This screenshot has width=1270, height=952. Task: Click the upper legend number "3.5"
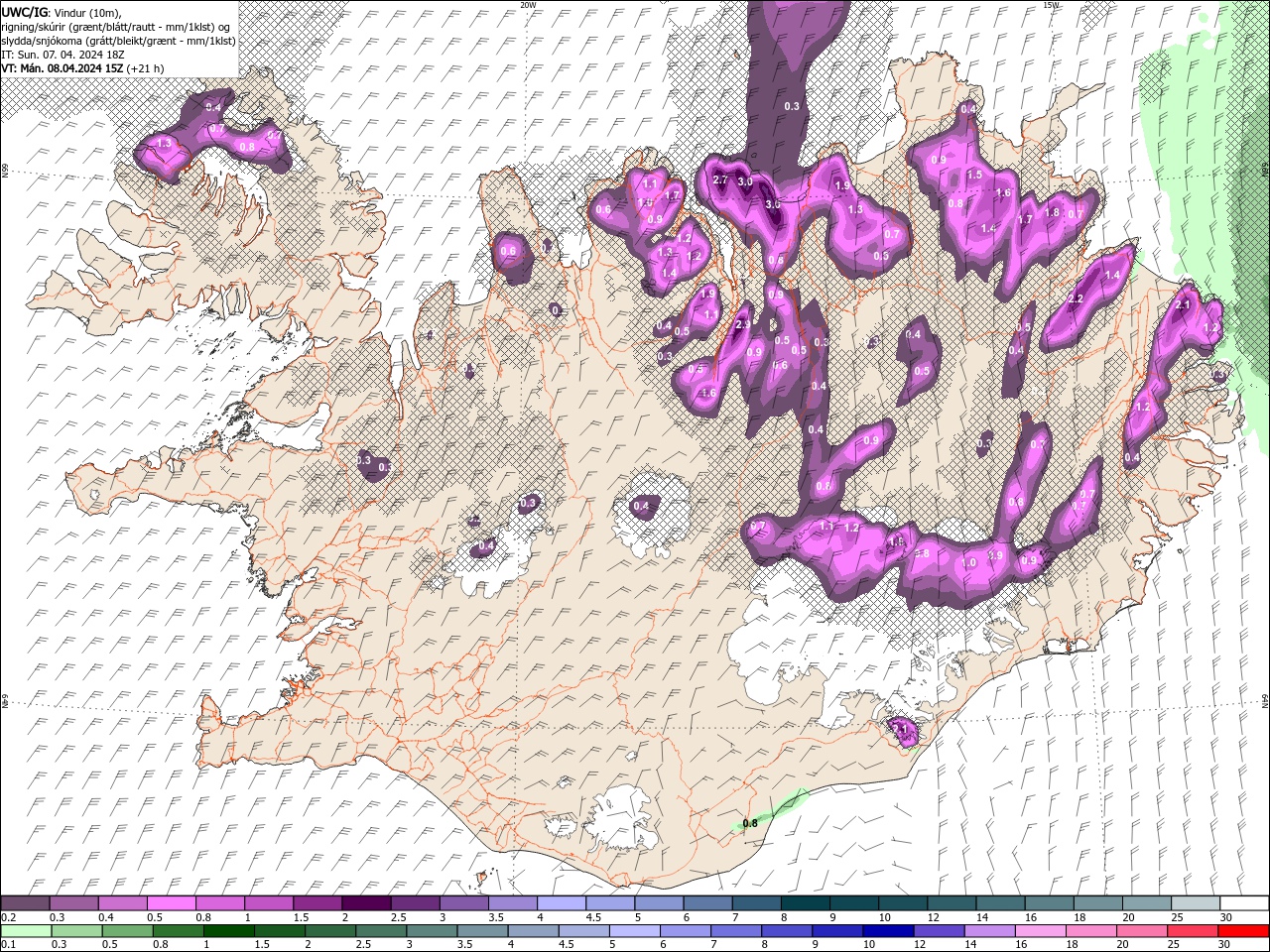(496, 918)
